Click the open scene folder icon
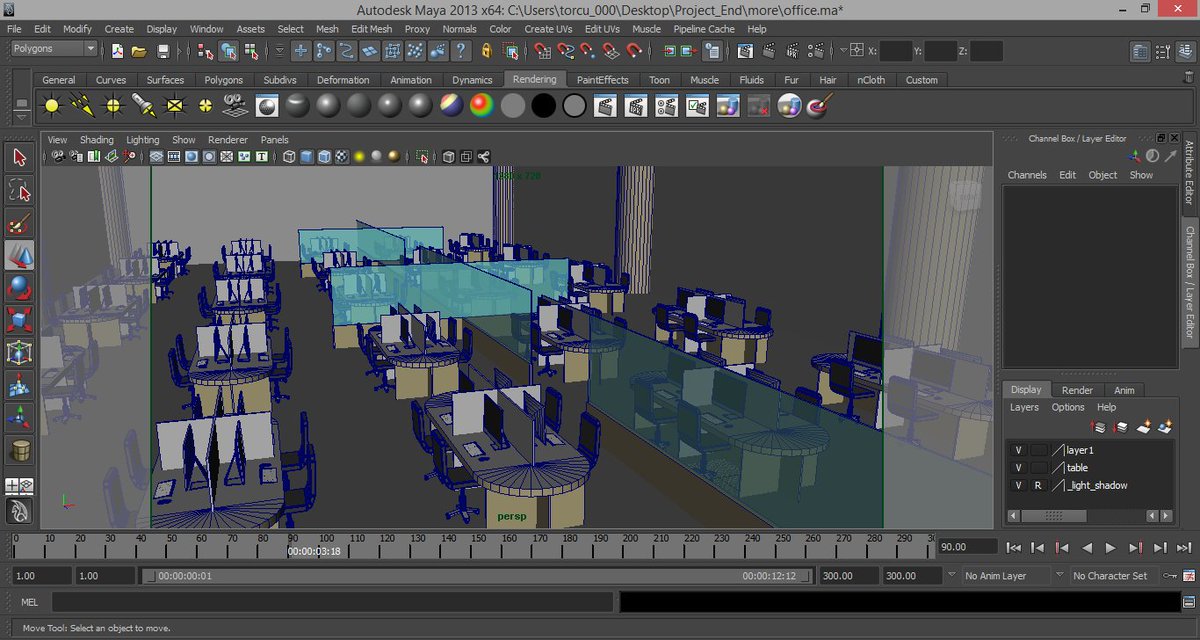 pyautogui.click(x=139, y=51)
